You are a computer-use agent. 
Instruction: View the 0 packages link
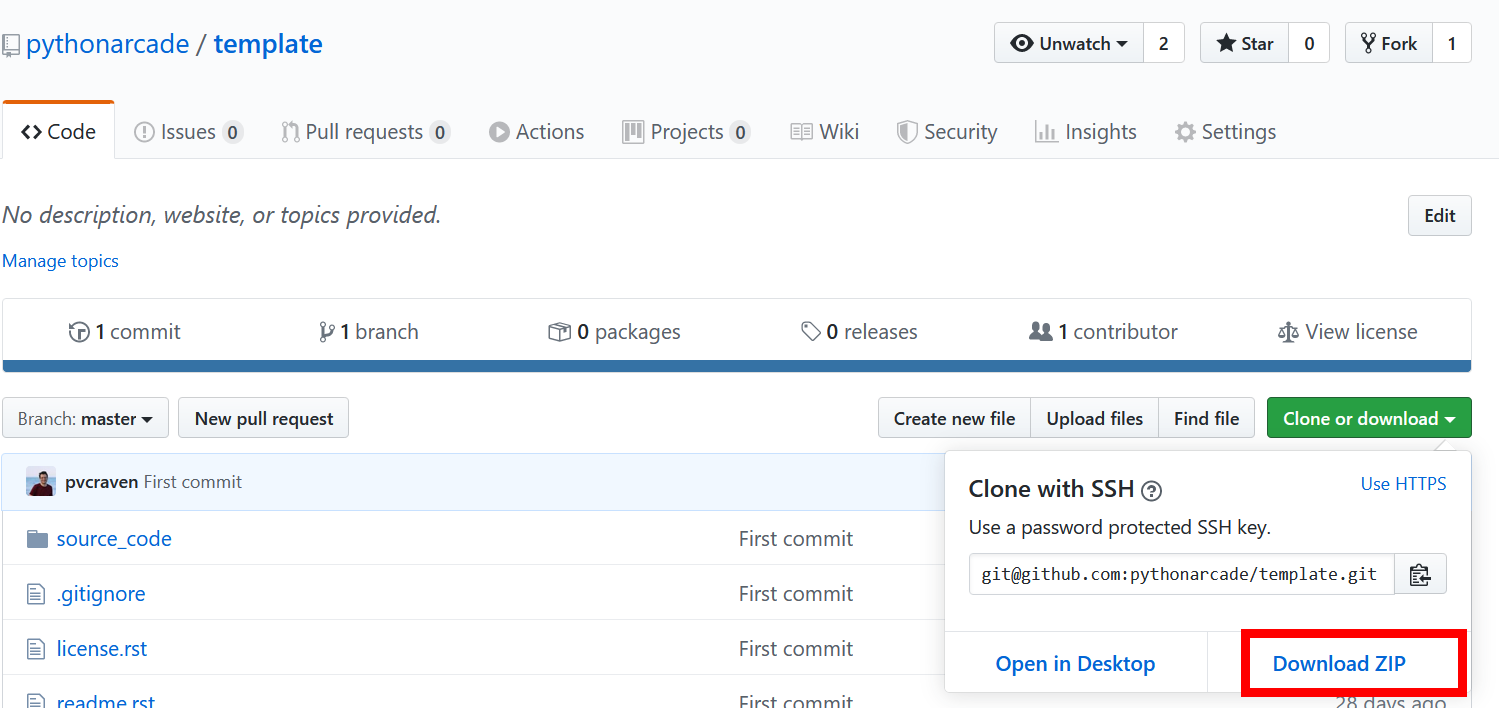click(x=614, y=332)
